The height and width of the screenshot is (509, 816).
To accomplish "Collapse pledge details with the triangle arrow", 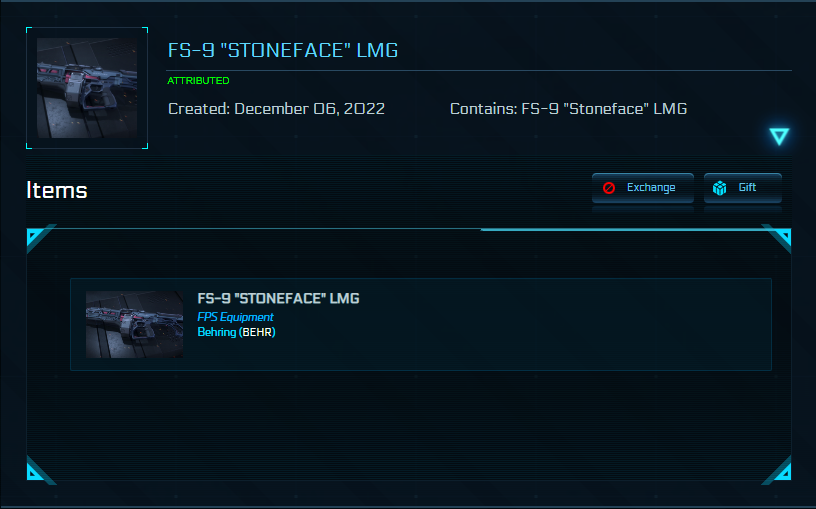I will 779,137.
